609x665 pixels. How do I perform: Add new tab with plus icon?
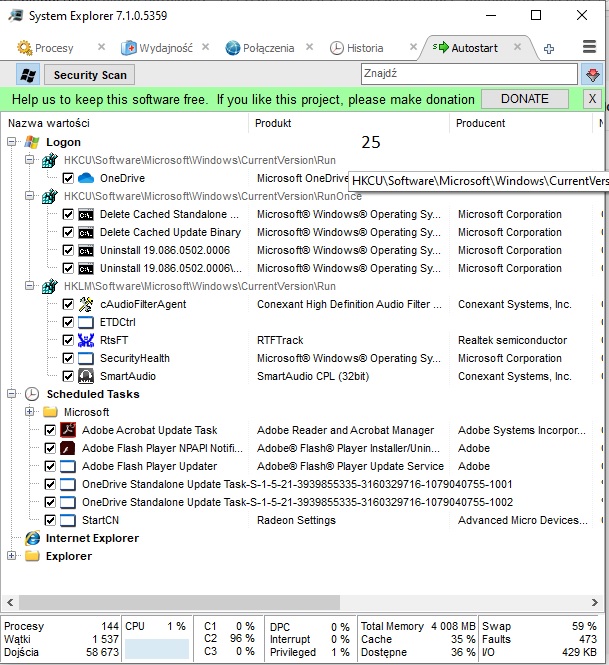pos(549,48)
